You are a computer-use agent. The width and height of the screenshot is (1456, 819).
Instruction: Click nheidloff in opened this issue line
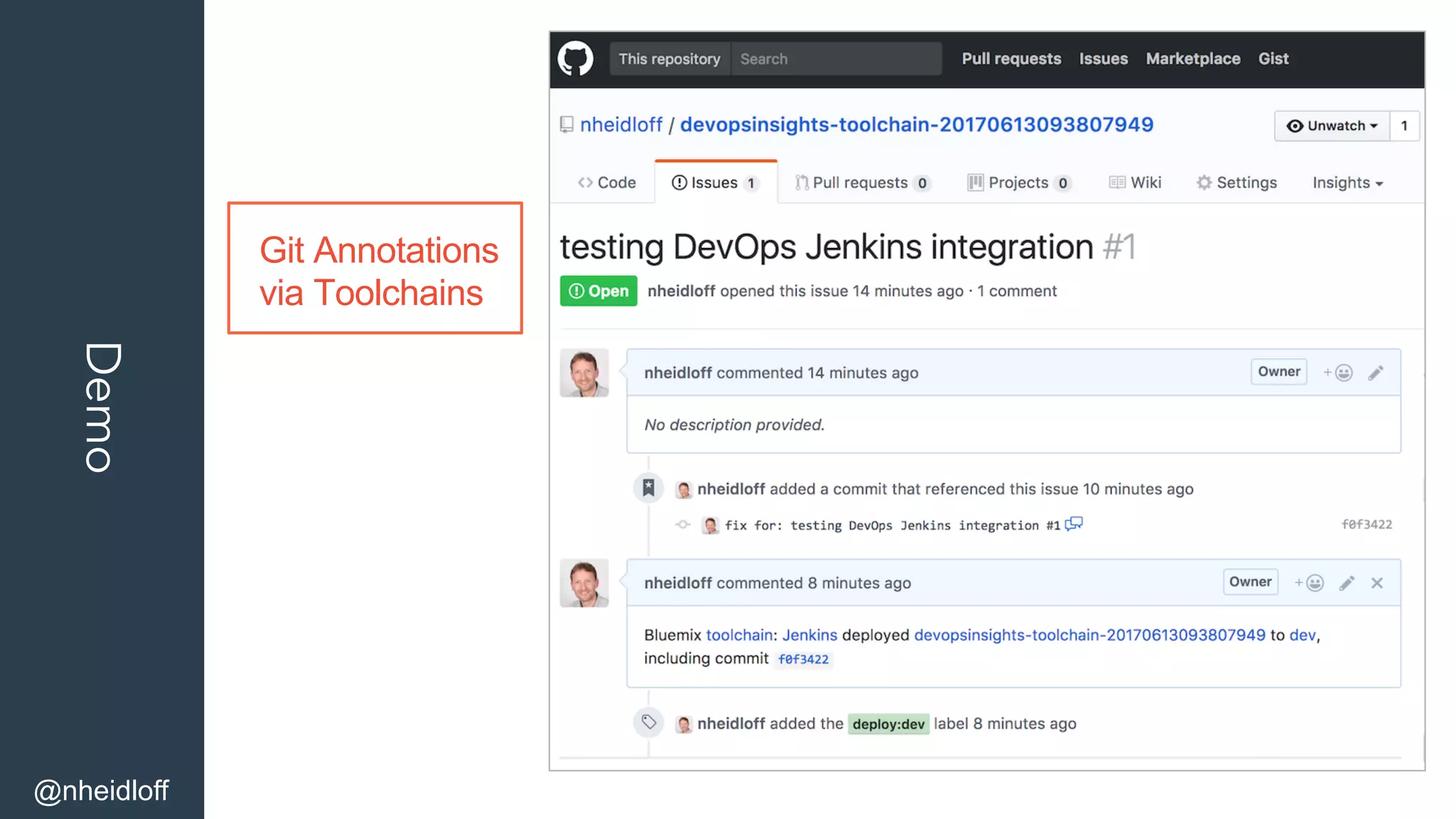pos(681,291)
